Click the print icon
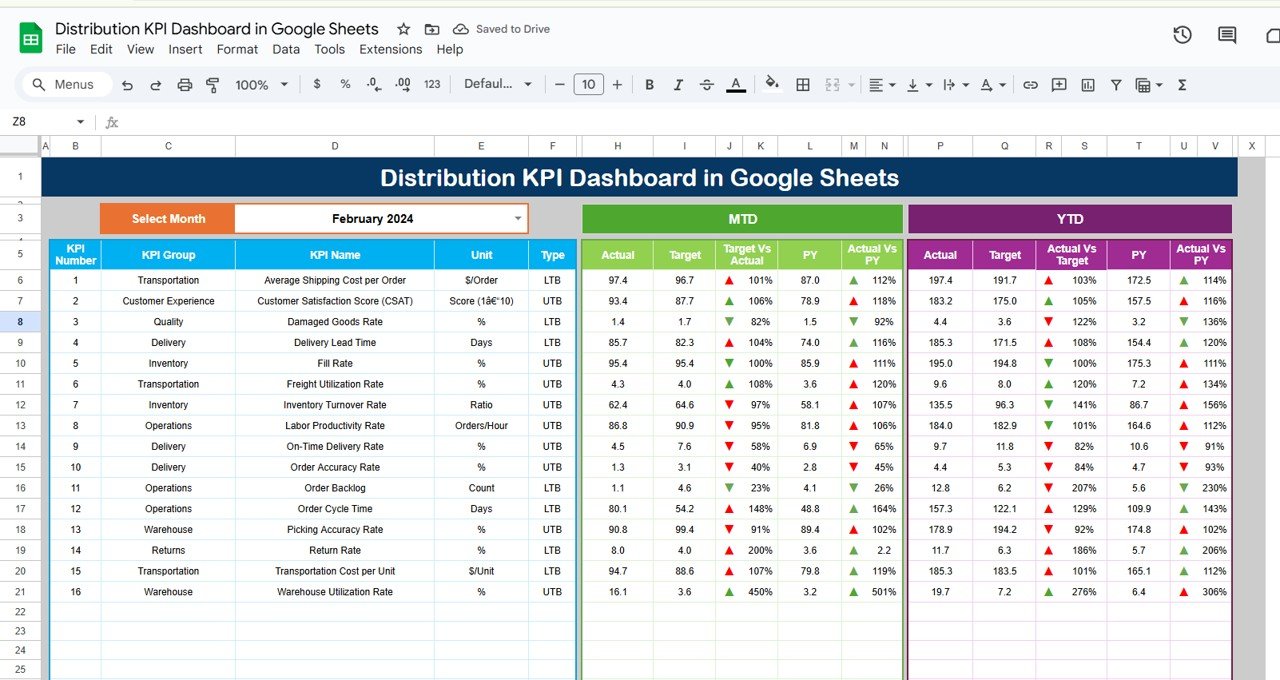Viewport: 1280px width, 680px height. (x=184, y=85)
